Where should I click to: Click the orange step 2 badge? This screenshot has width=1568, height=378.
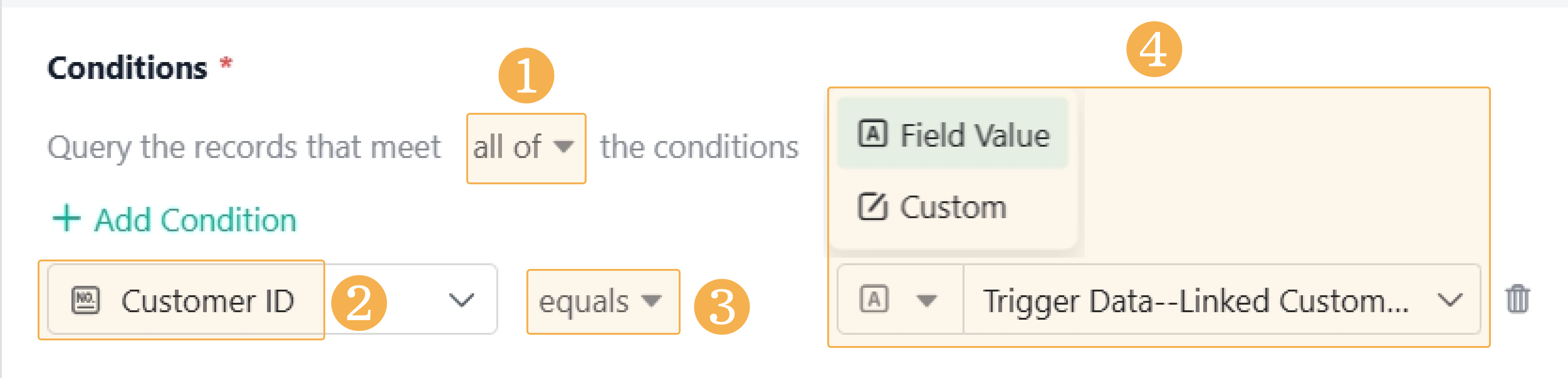click(359, 302)
